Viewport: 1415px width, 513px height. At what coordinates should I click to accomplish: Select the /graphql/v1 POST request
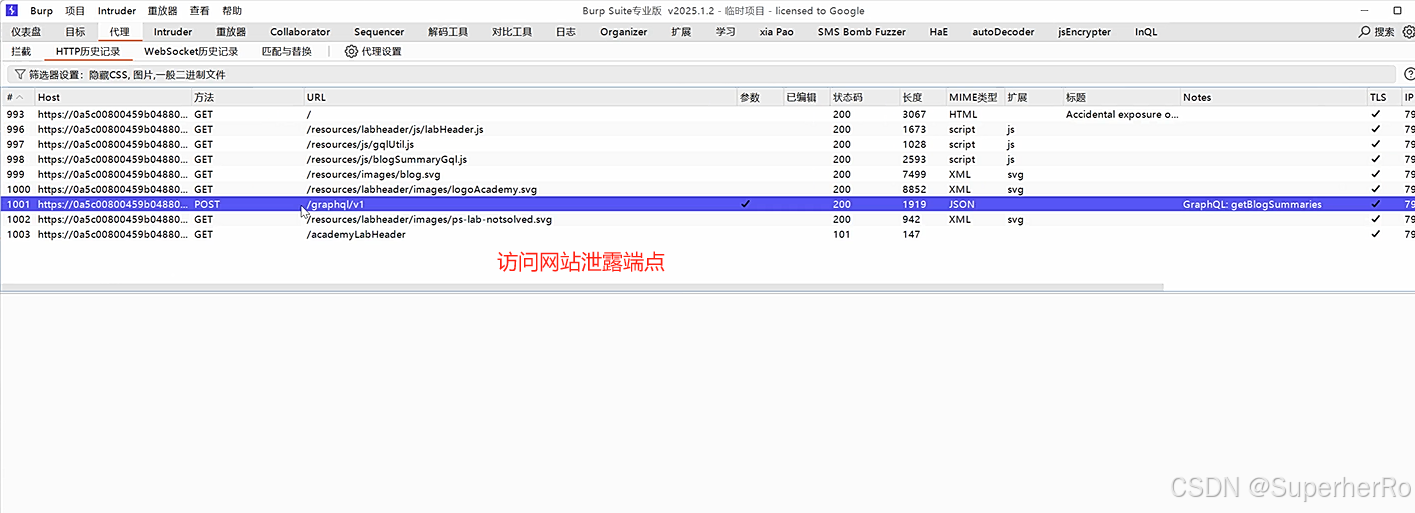pos(707,204)
